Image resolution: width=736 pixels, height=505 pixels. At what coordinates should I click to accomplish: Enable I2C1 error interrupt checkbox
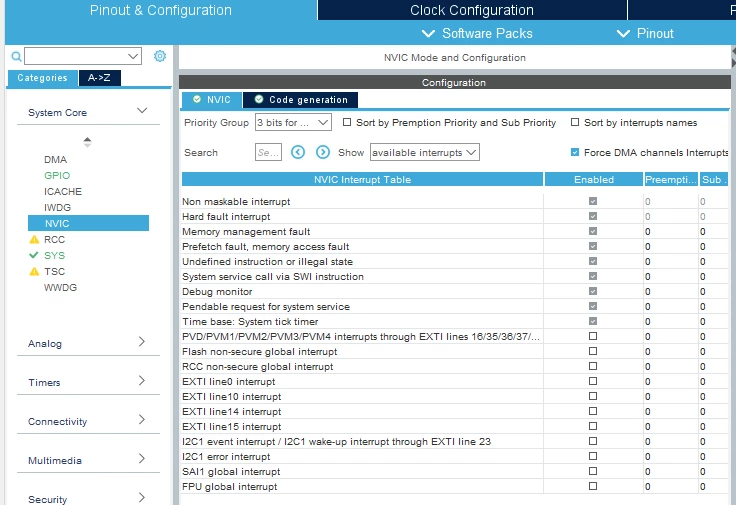(593, 456)
